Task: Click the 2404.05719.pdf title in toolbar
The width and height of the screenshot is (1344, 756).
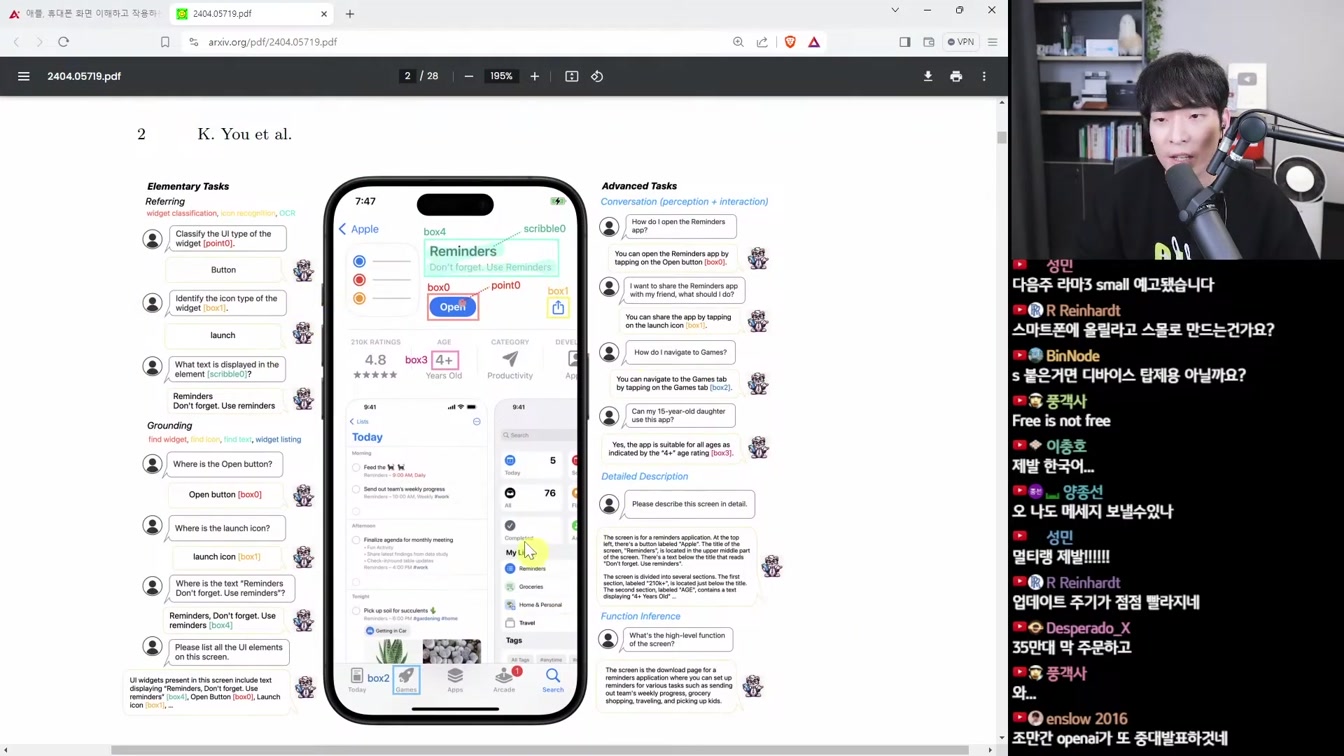Action: tap(84, 76)
